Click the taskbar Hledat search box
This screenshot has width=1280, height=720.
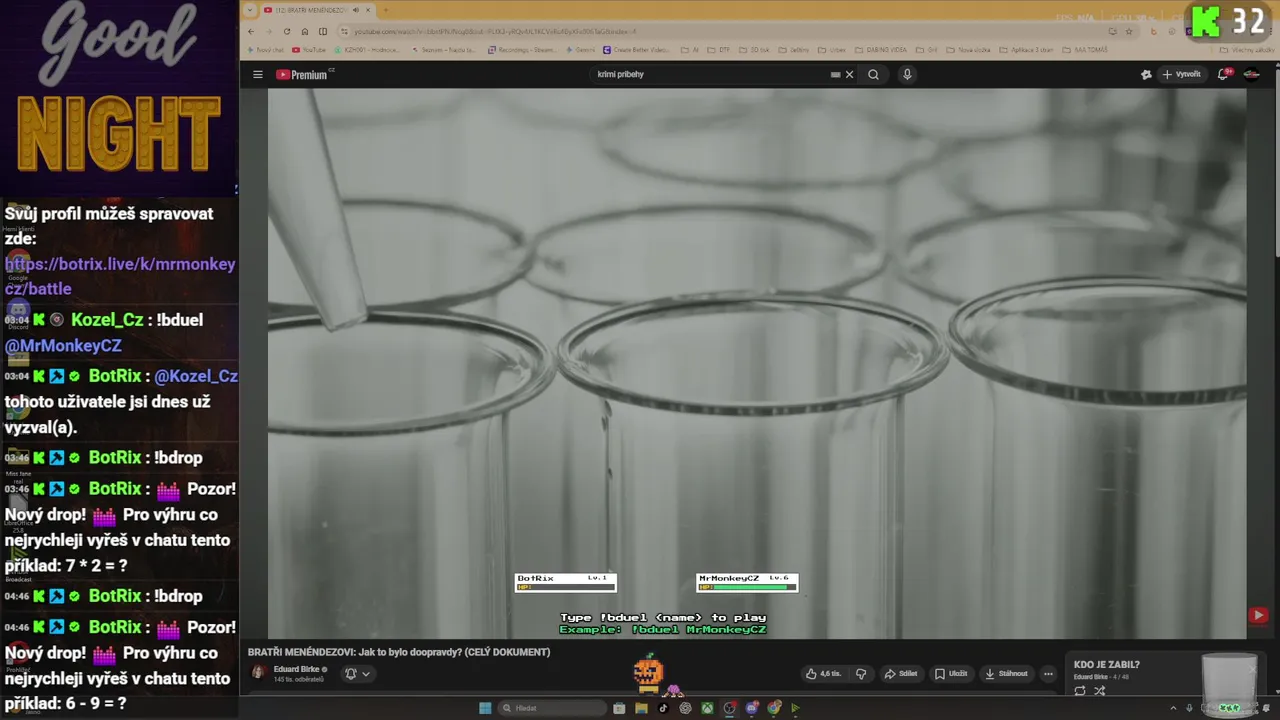point(553,708)
